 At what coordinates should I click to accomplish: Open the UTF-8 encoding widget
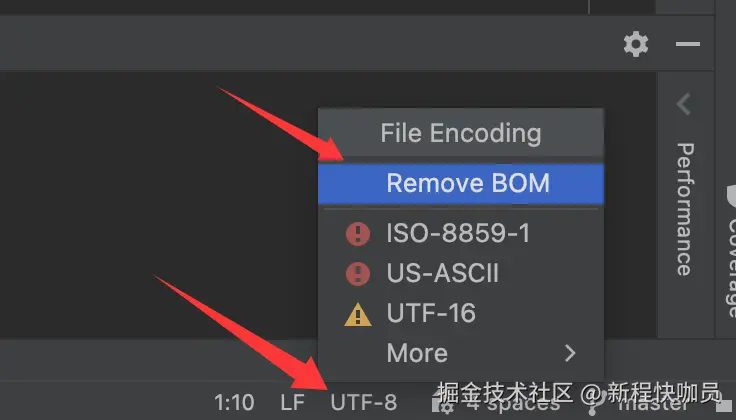(x=364, y=403)
